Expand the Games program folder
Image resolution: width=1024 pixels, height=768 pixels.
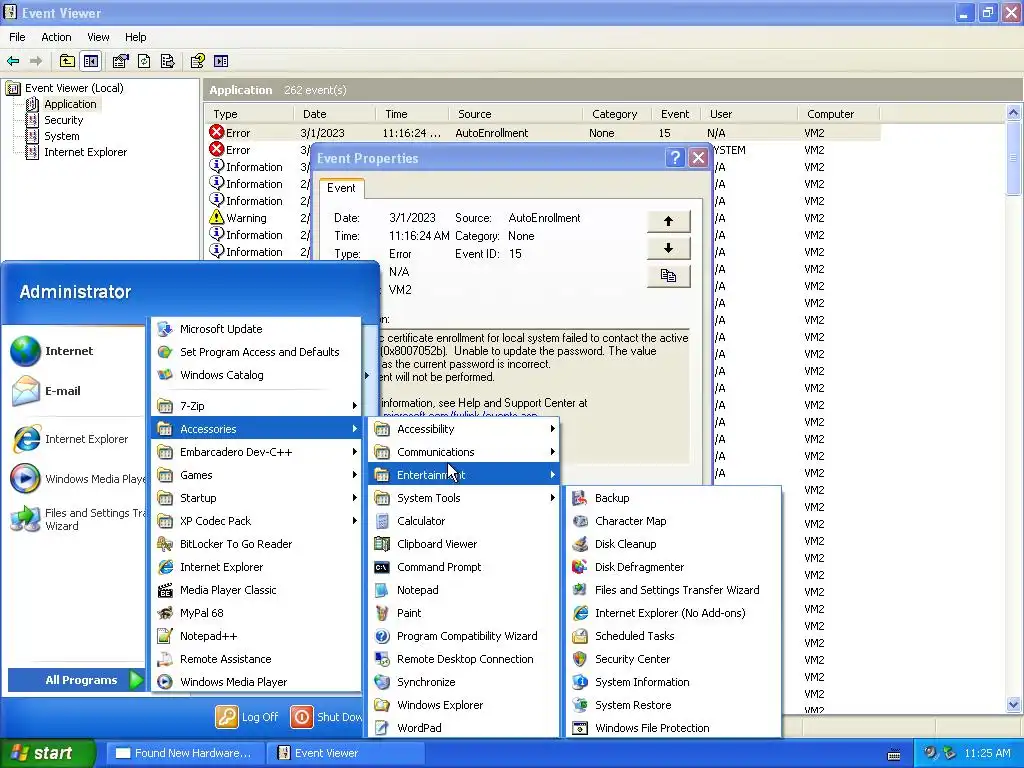[x=256, y=475]
